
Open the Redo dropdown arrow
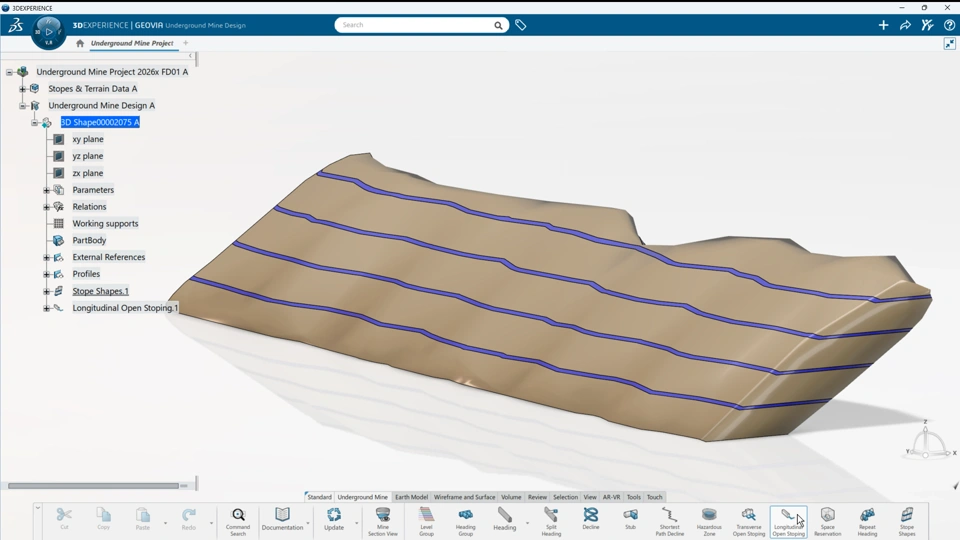point(211,523)
